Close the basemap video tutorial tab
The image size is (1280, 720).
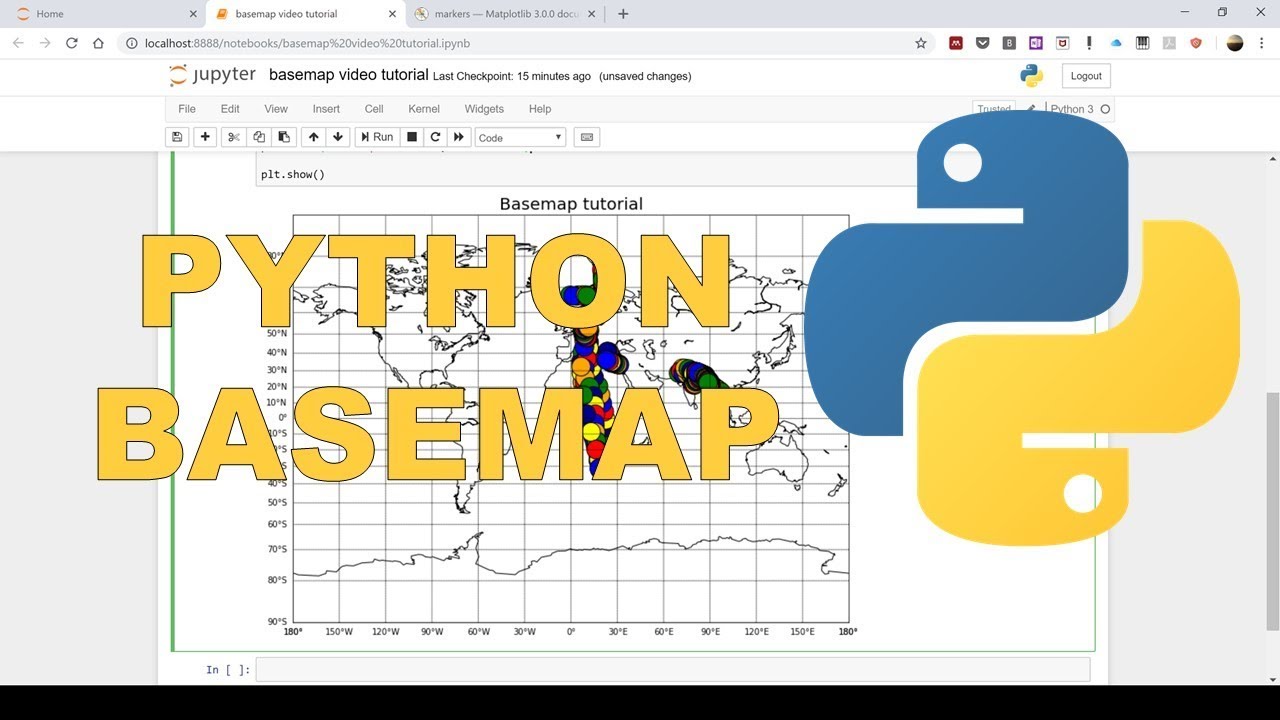[x=391, y=14]
